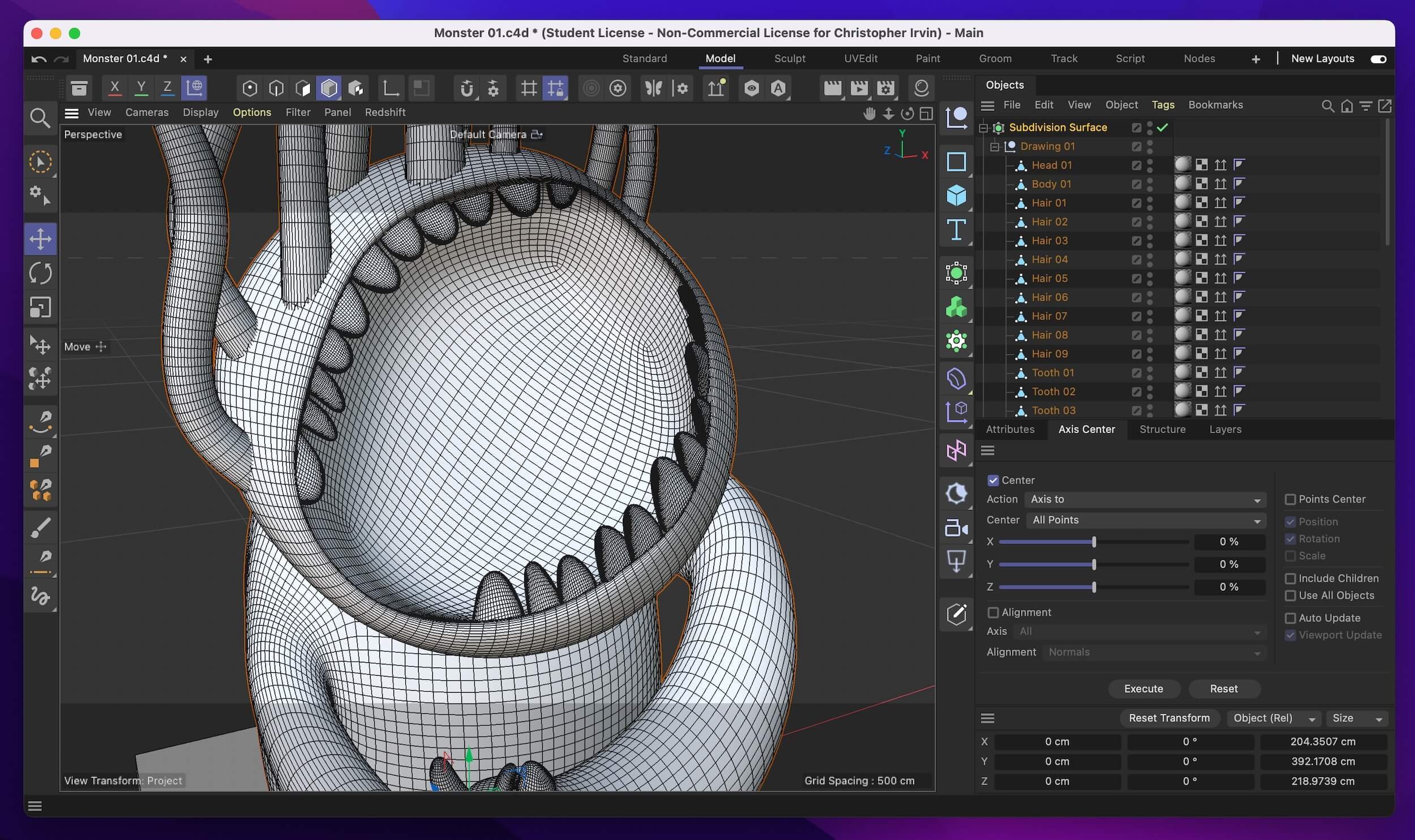Click the Rectangle spline icon
This screenshot has width=1415, height=840.
coord(956,162)
